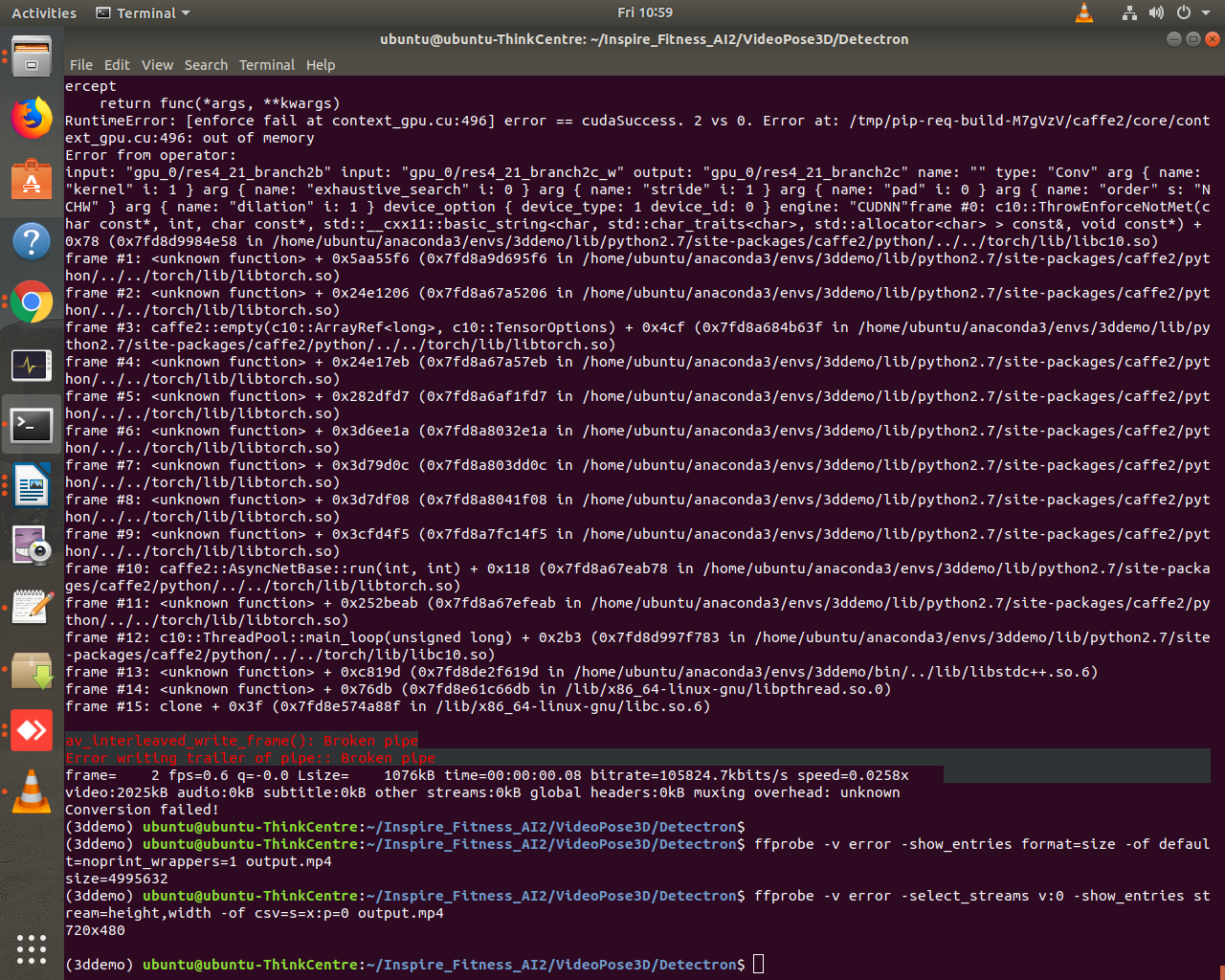Click the red "Error writing trailer of pipe" line

(x=251, y=758)
